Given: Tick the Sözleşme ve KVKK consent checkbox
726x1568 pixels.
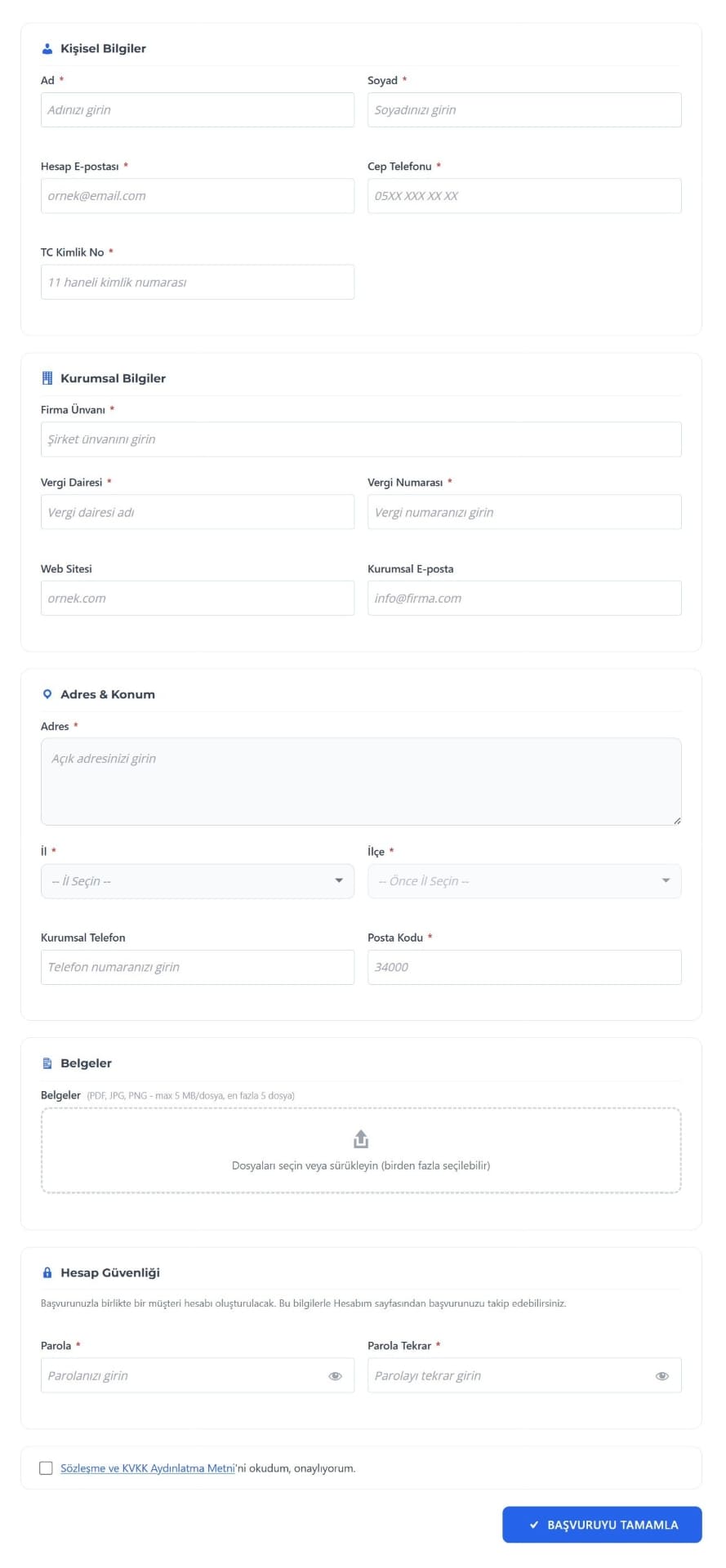Looking at the screenshot, I should tap(47, 1468).
